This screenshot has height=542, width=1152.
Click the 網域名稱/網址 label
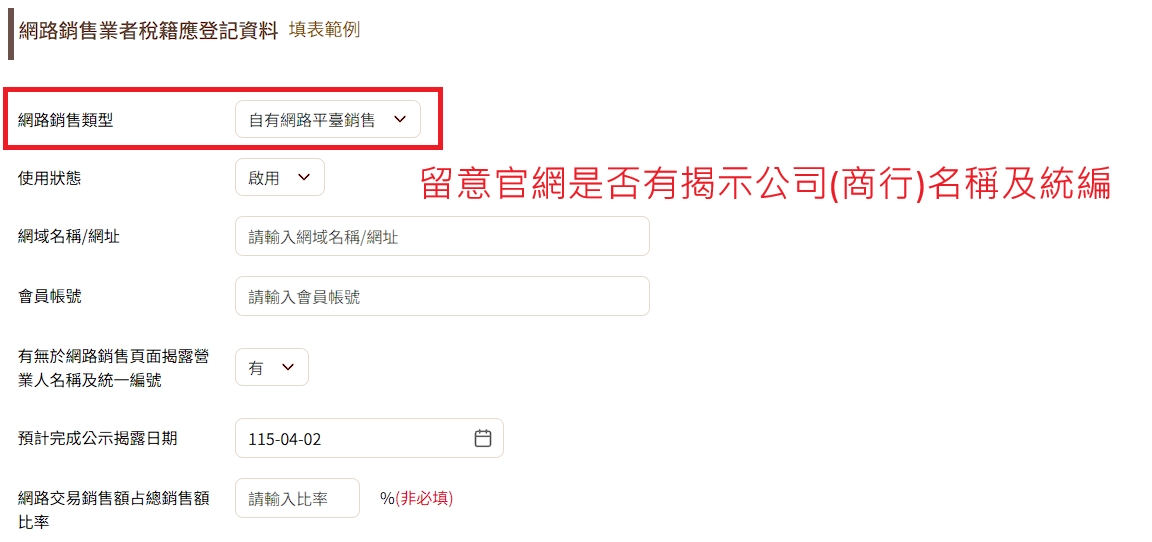click(69, 237)
